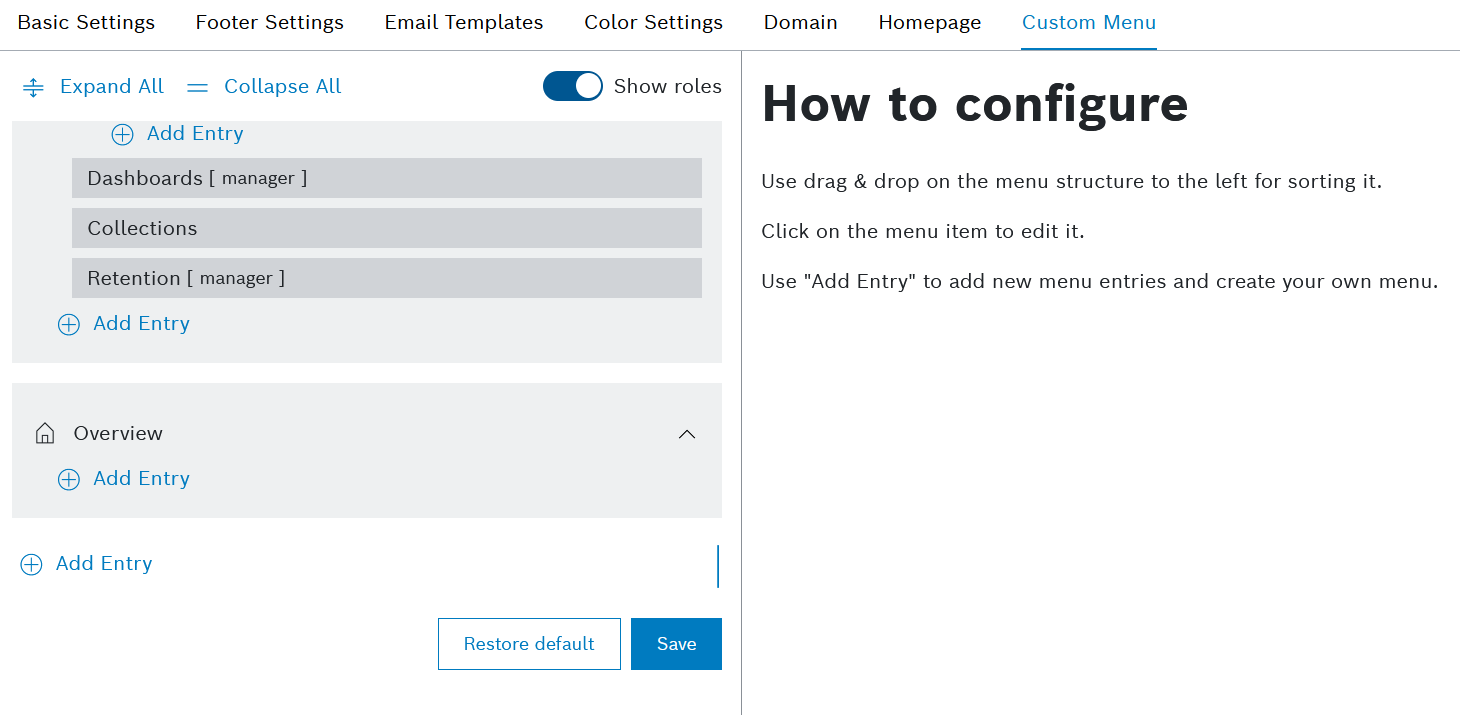The width and height of the screenshot is (1460, 715).
Task: Collapse the Overview section with chevron
Action: pyautogui.click(x=687, y=434)
